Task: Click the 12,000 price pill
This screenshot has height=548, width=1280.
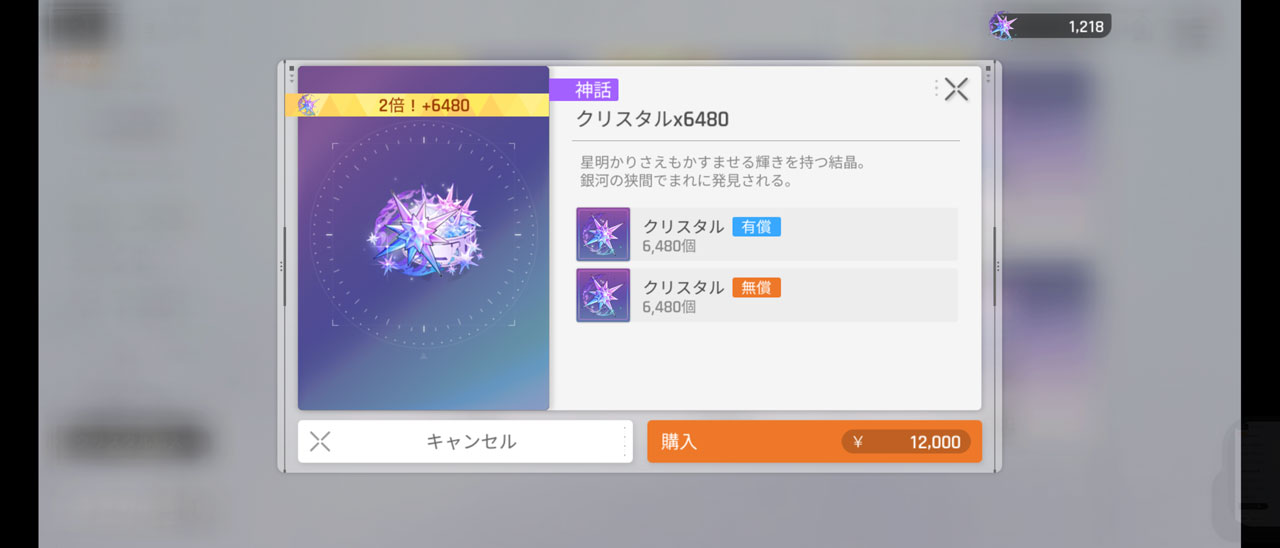Action: [x=906, y=442]
